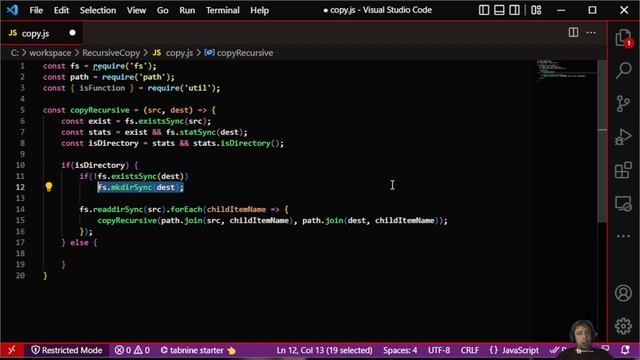The height and width of the screenshot is (360, 640).
Task: Expand the RecursiveCopy breadcrumb
Action: [111, 53]
